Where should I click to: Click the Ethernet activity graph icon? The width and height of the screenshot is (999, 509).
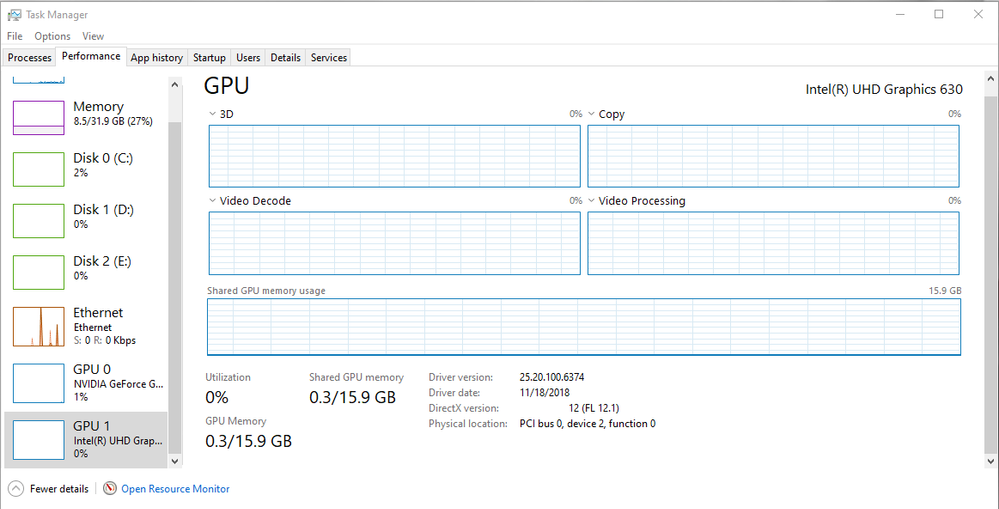pos(38,327)
